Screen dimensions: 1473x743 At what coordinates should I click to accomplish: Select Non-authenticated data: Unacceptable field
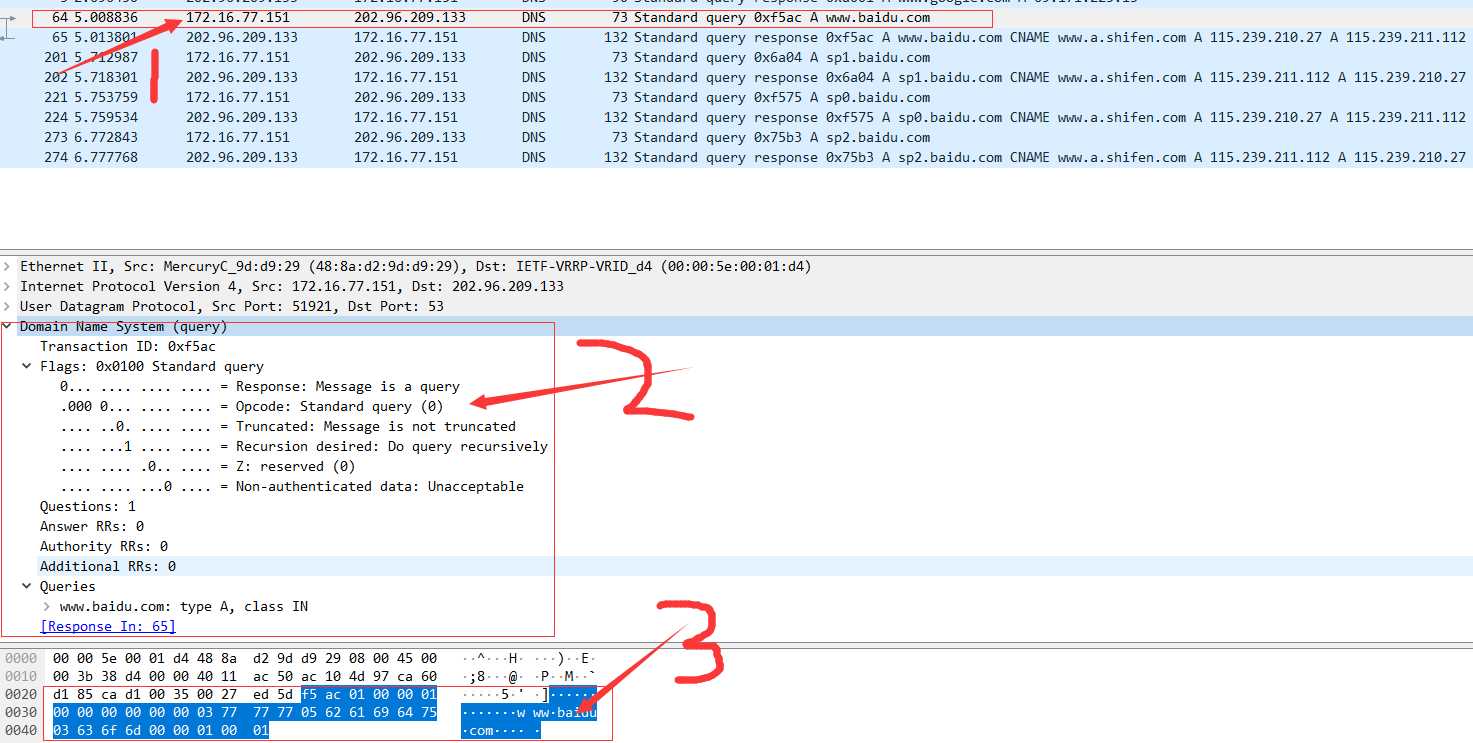[x=292, y=486]
